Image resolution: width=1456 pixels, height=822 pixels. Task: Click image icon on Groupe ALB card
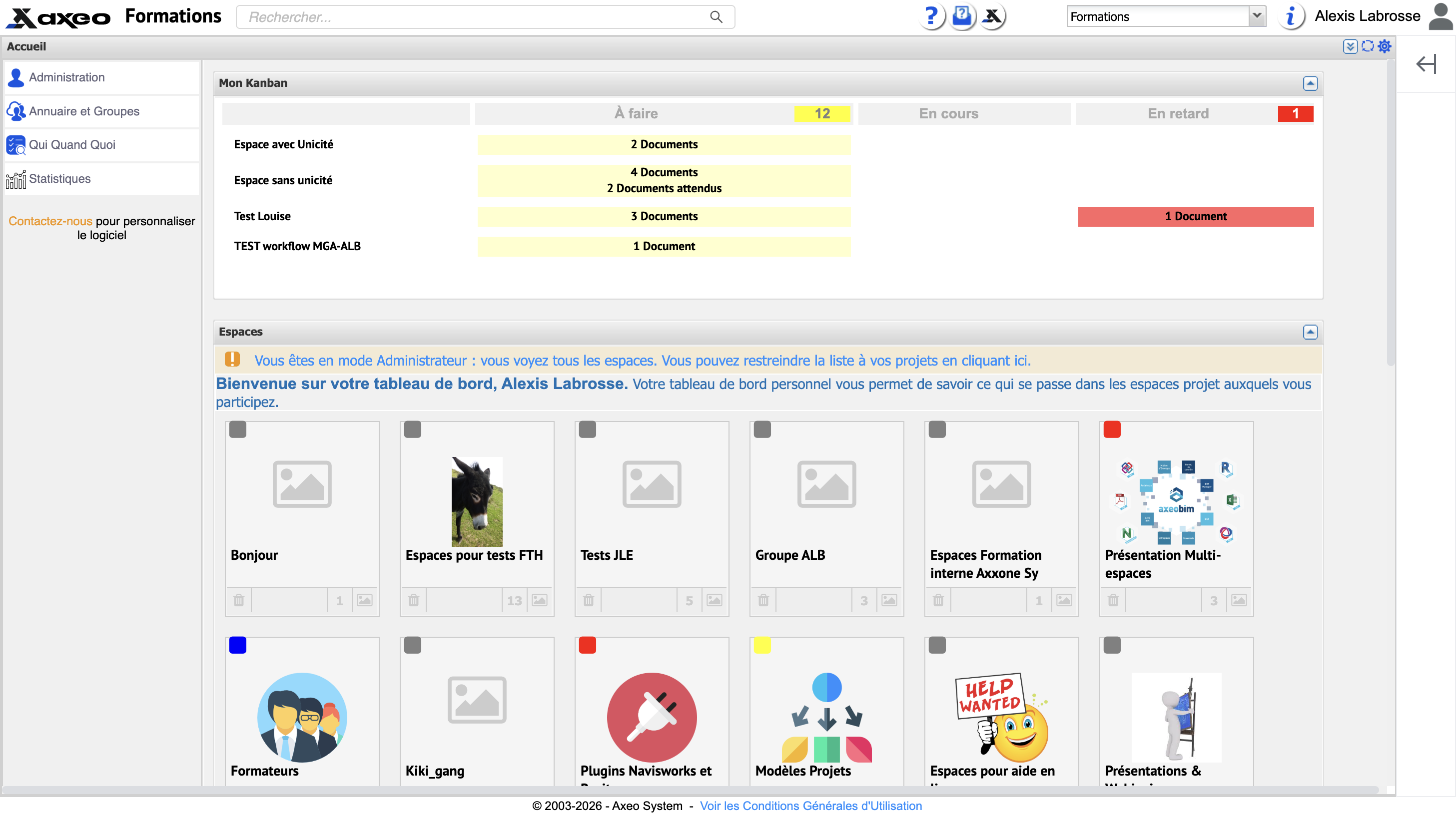click(x=889, y=600)
